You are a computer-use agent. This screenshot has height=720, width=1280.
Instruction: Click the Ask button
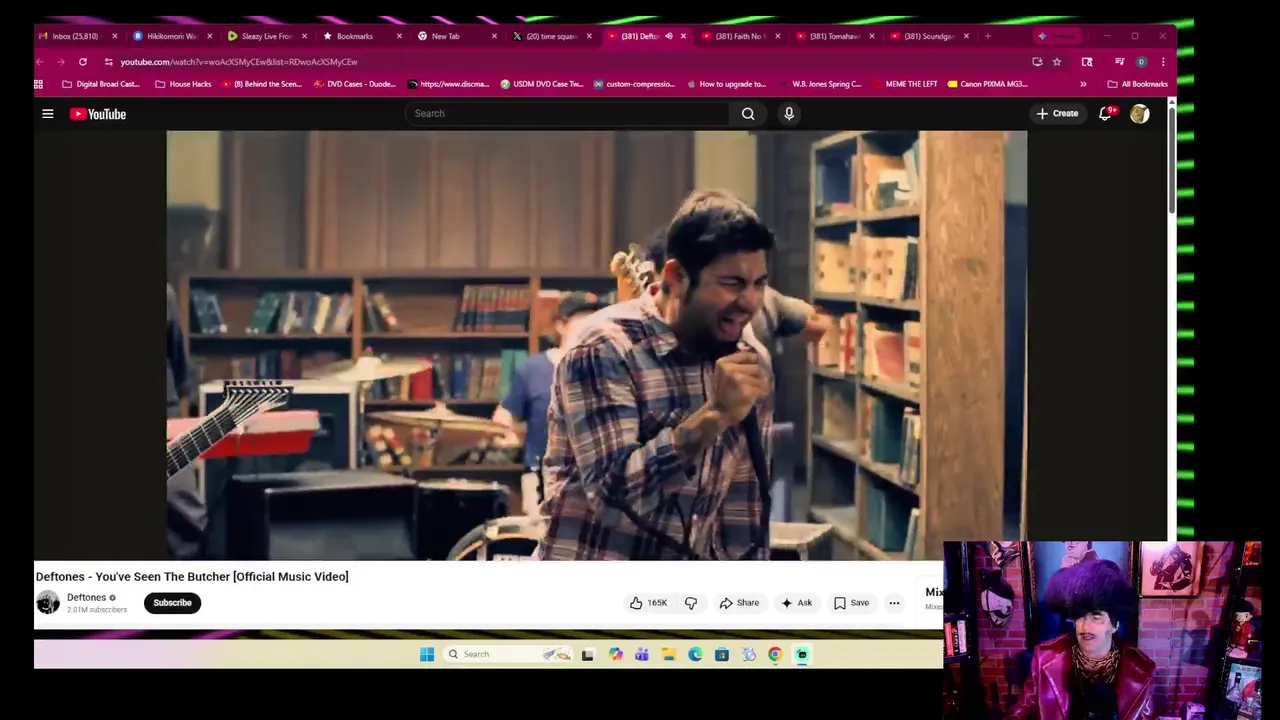797,603
